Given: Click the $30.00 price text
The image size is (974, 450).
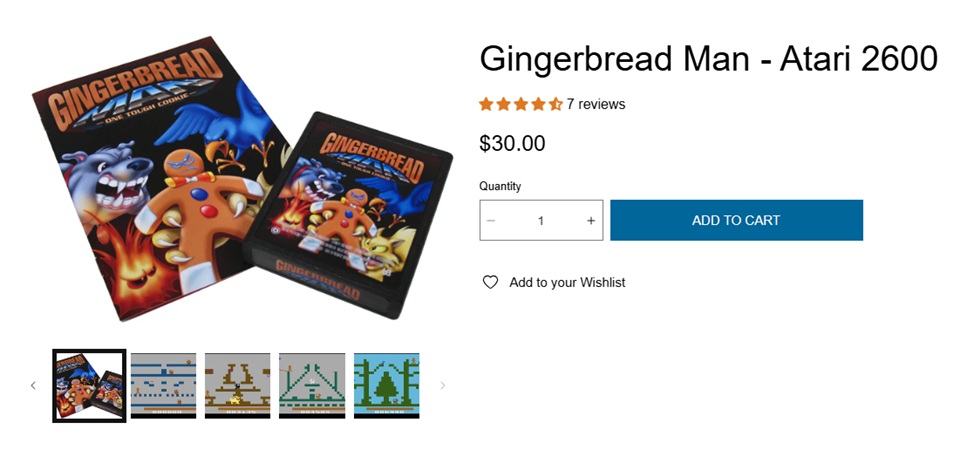Looking at the screenshot, I should [x=512, y=144].
